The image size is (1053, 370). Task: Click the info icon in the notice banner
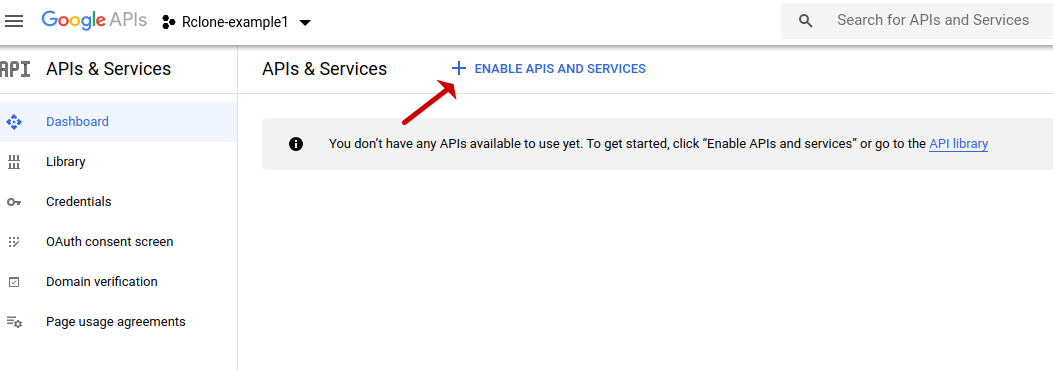(295, 144)
